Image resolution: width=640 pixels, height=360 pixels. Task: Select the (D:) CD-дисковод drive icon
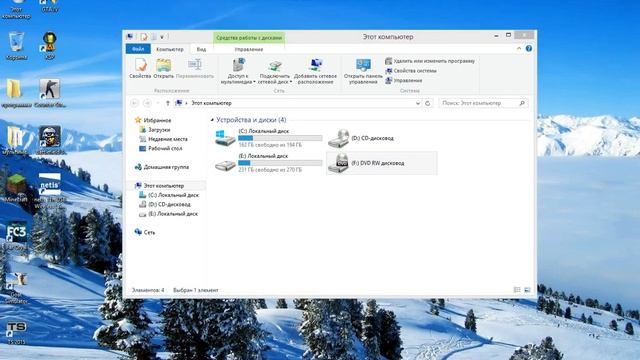pos(338,138)
